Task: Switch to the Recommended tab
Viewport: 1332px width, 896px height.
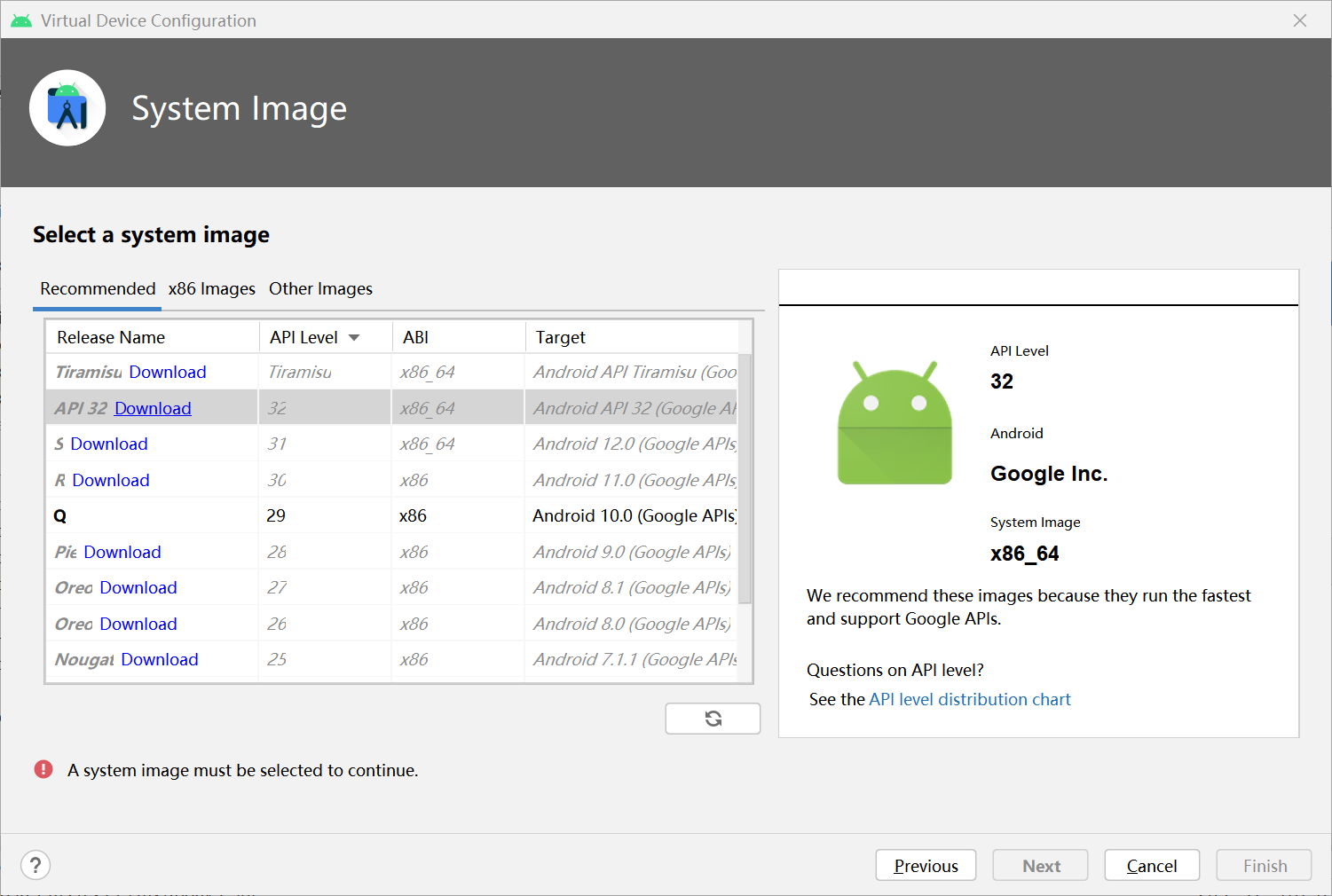Action: [98, 288]
